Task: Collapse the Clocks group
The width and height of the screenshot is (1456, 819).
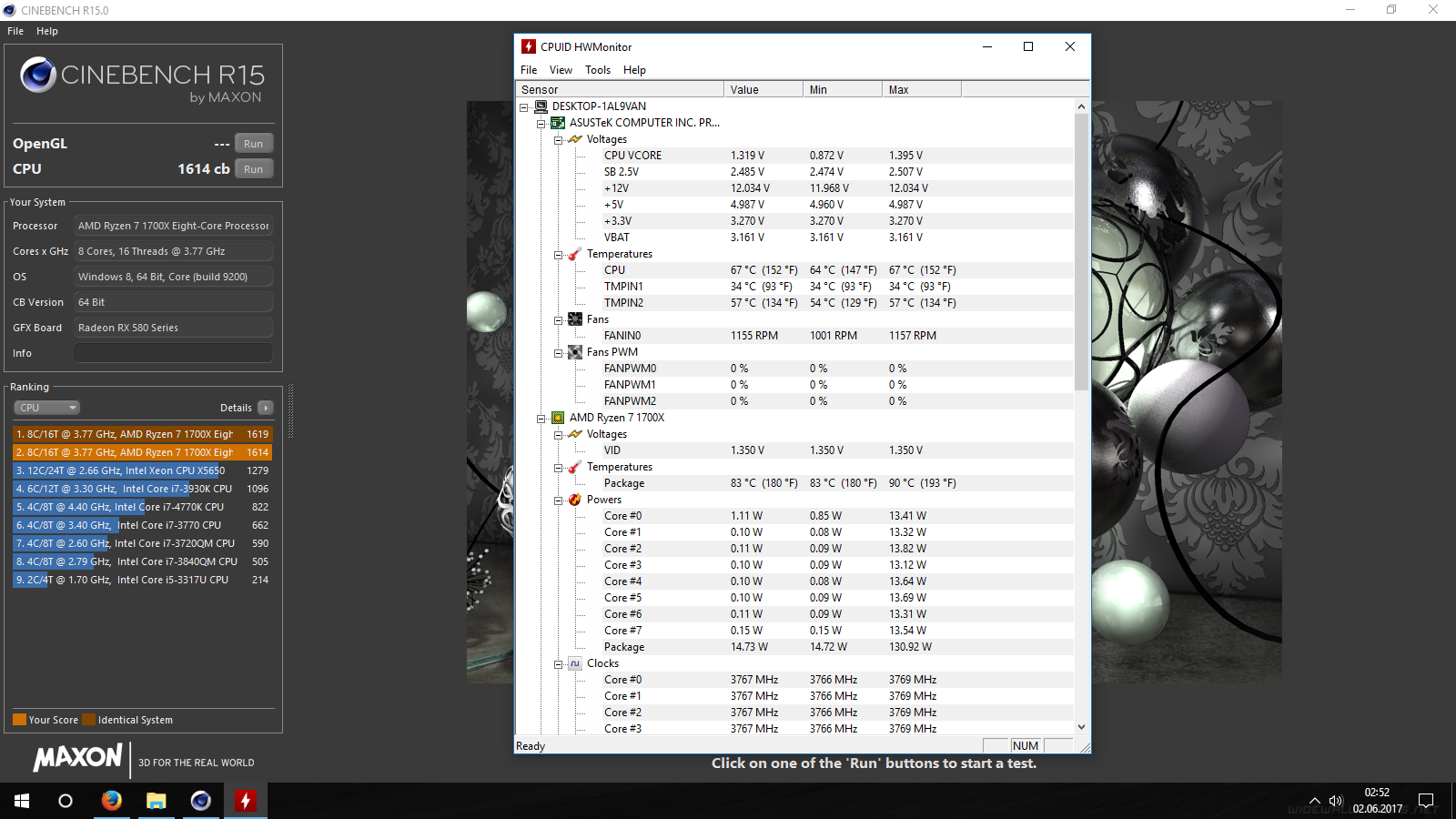Action: 559,664
